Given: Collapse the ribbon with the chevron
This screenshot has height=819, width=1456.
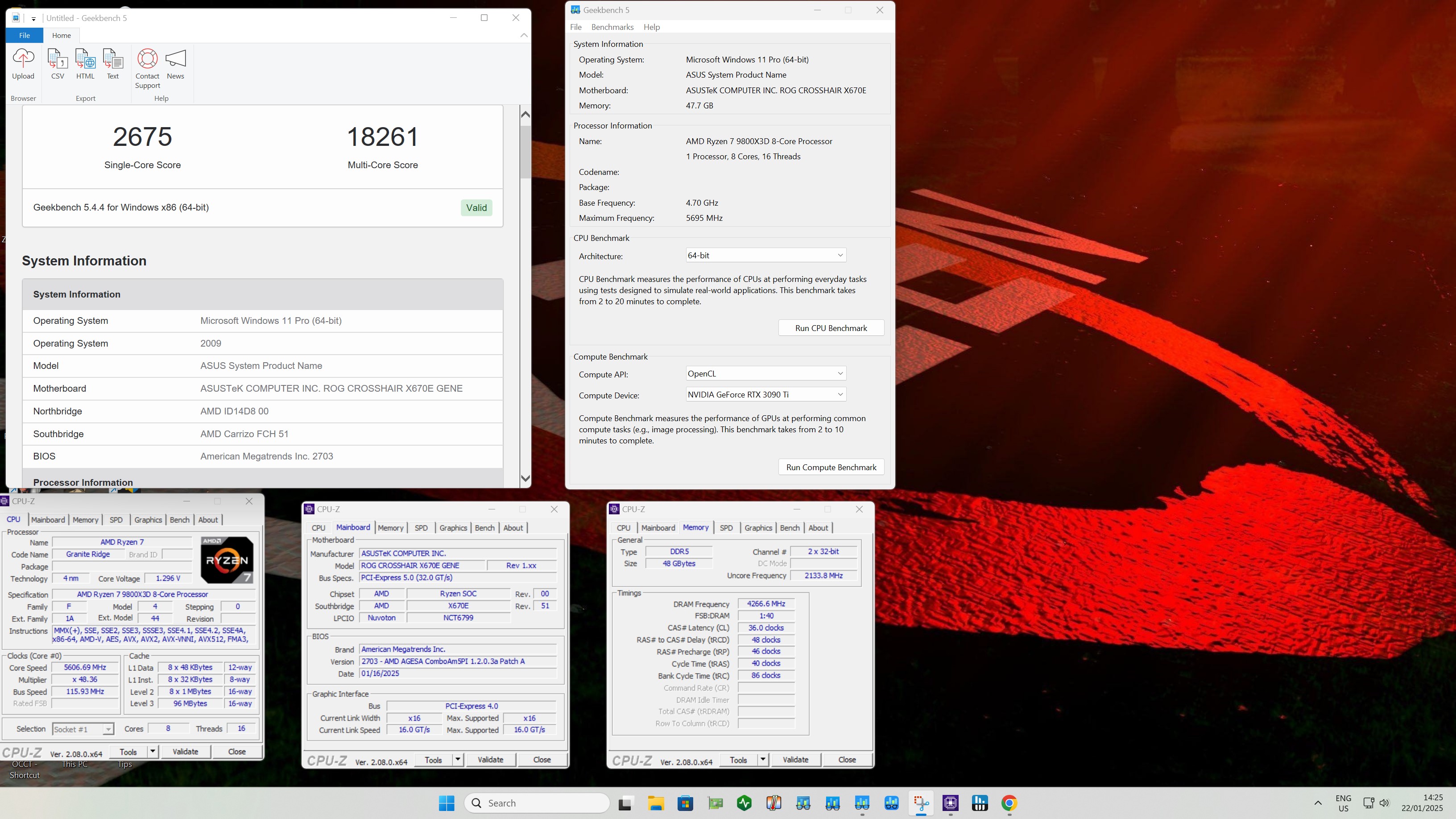Looking at the screenshot, I should (x=524, y=35).
